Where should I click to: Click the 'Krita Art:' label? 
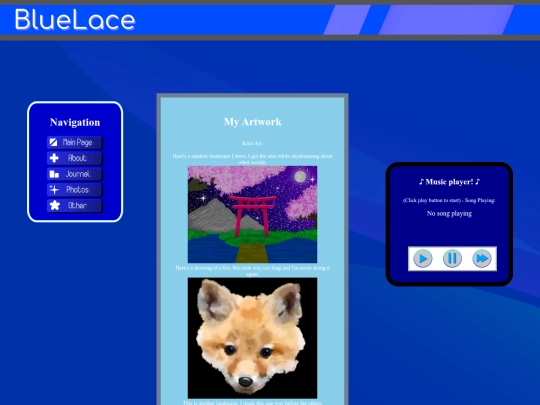[x=252, y=143]
